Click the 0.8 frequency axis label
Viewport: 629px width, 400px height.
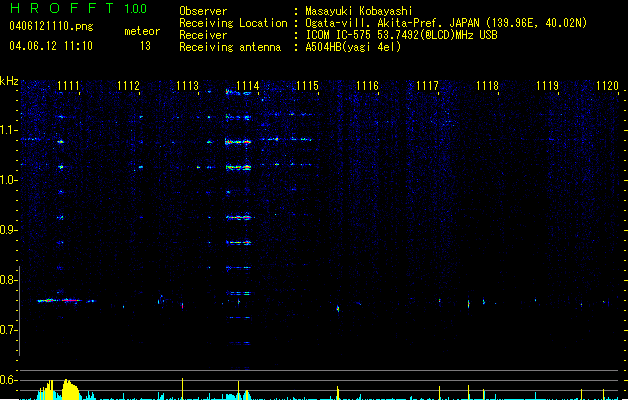point(8,280)
